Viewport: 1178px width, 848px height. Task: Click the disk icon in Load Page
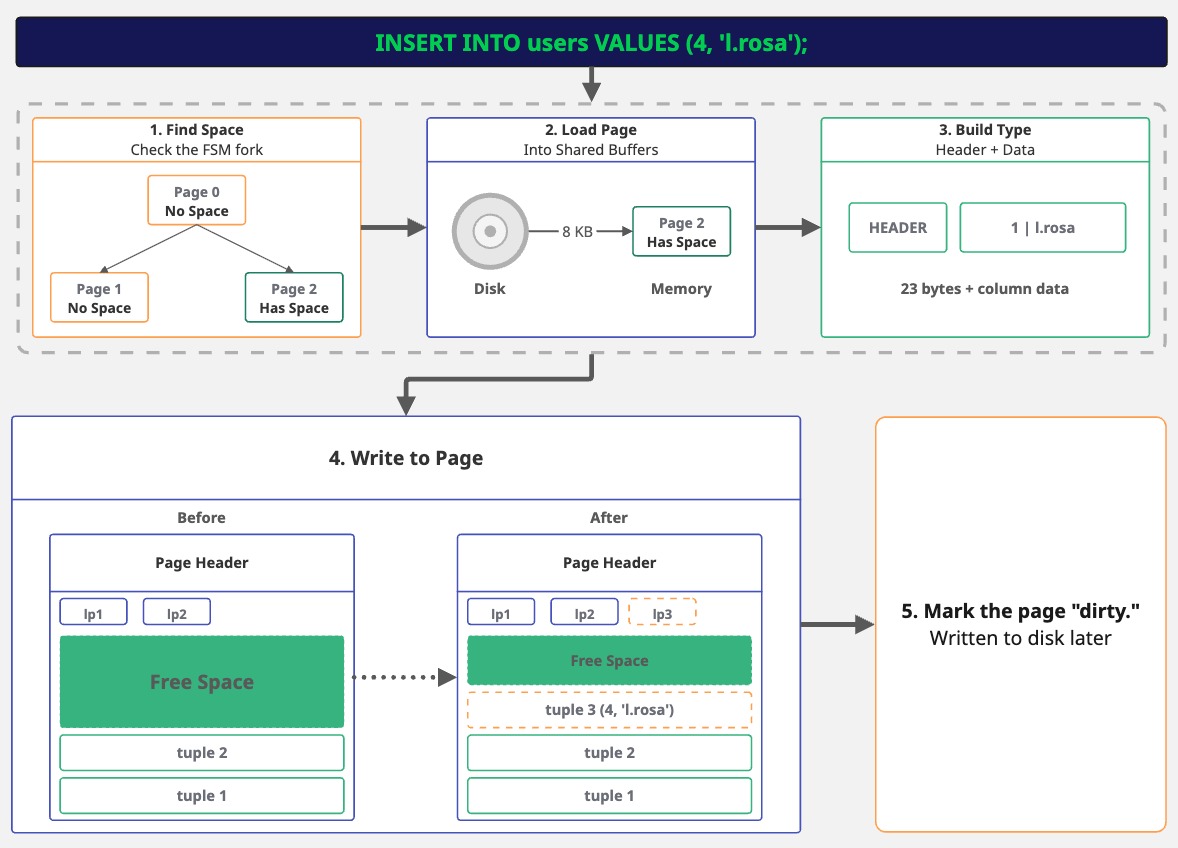pos(489,231)
